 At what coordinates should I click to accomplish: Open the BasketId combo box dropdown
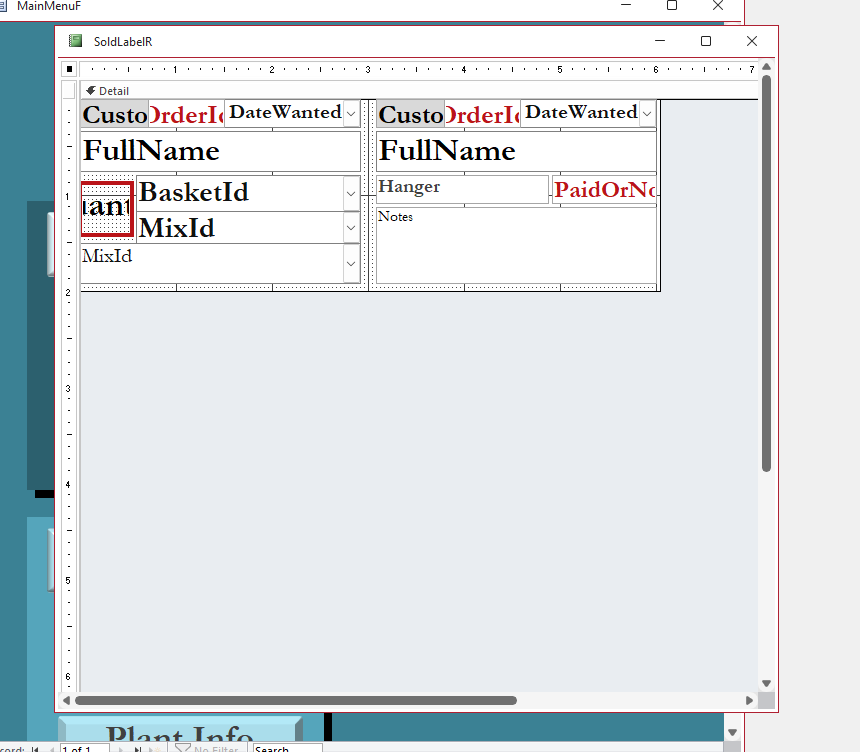click(352, 193)
